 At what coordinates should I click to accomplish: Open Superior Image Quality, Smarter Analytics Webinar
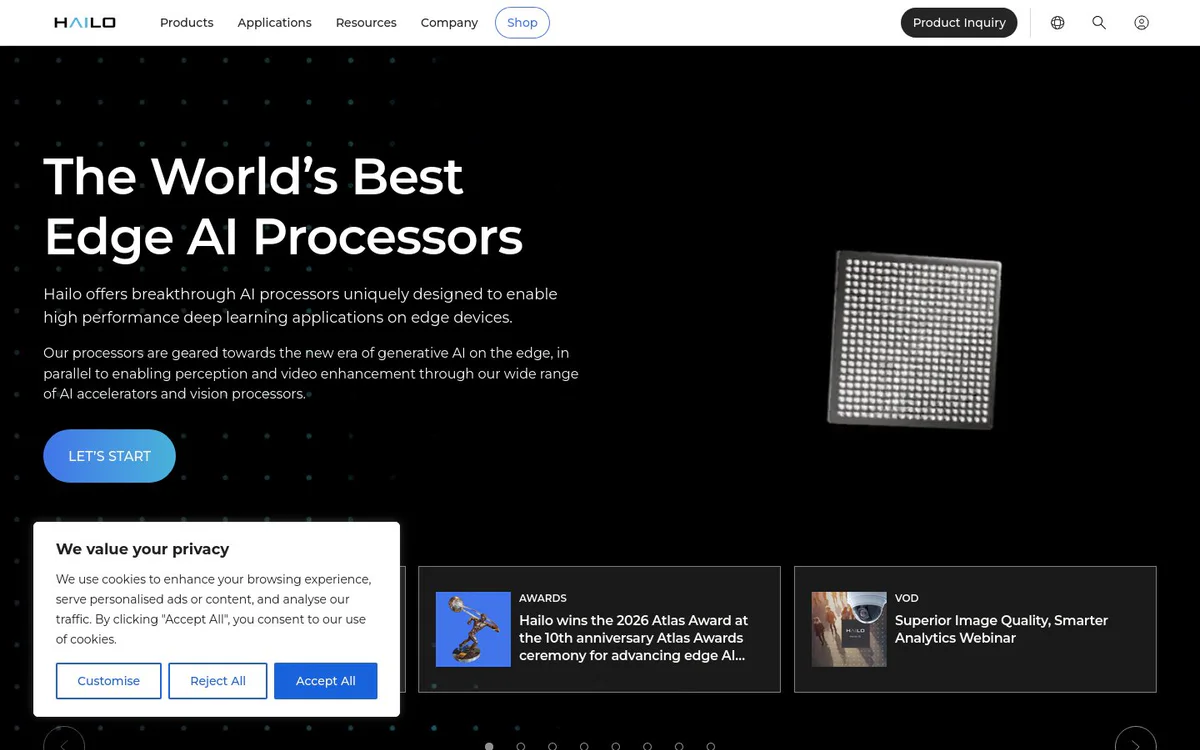pyautogui.click(x=1001, y=629)
